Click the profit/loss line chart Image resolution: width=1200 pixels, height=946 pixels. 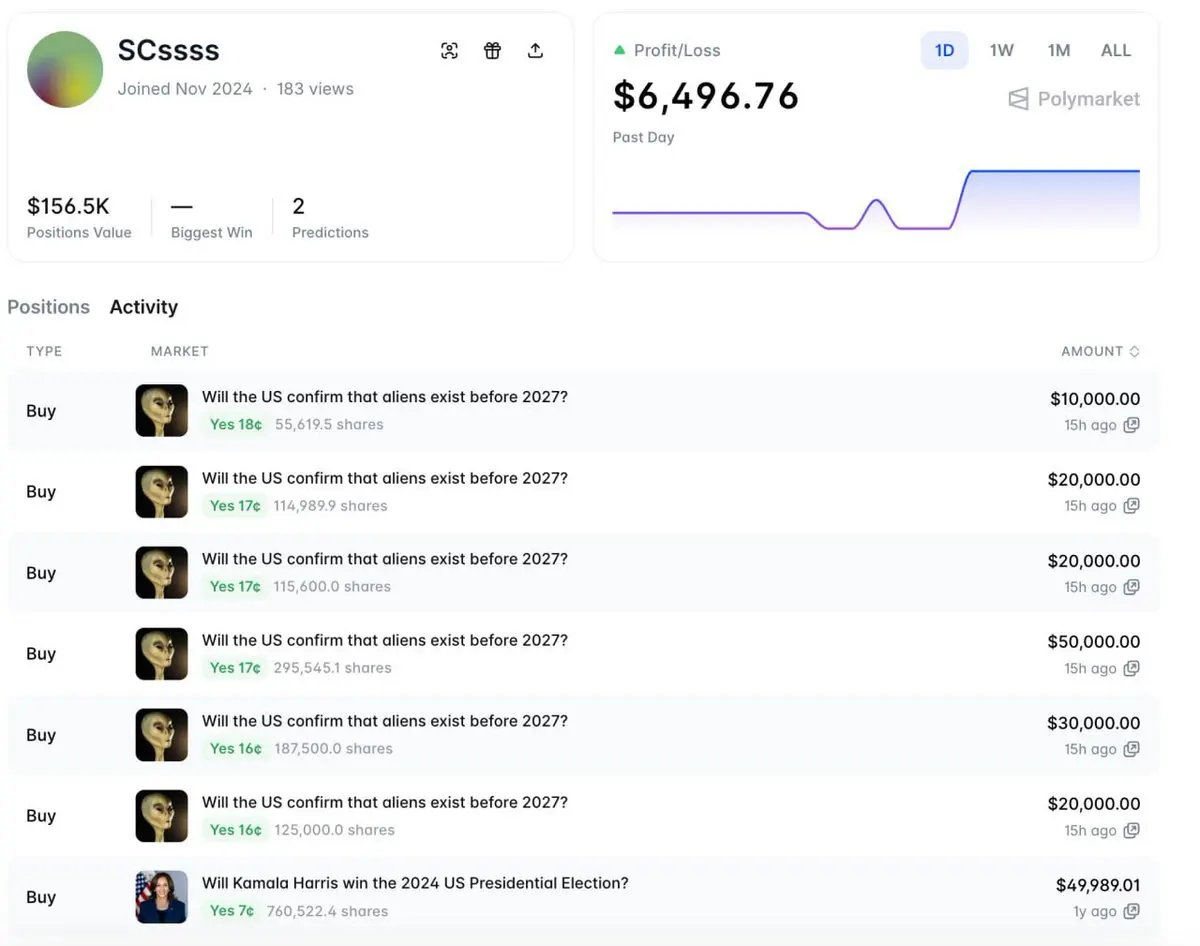point(876,200)
